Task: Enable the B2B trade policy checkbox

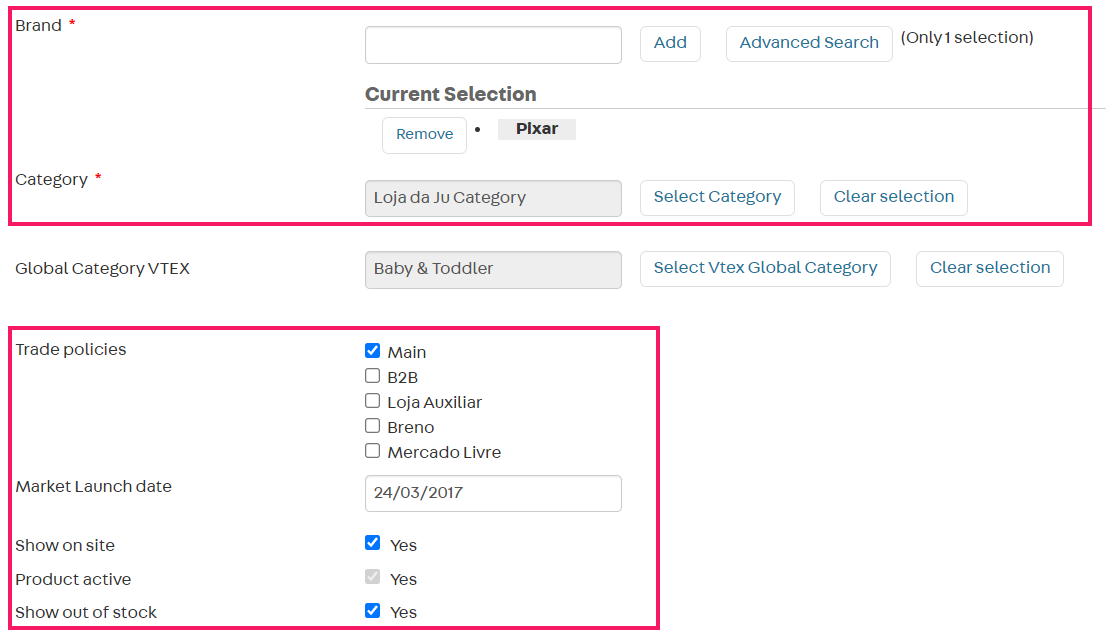Action: [x=373, y=376]
